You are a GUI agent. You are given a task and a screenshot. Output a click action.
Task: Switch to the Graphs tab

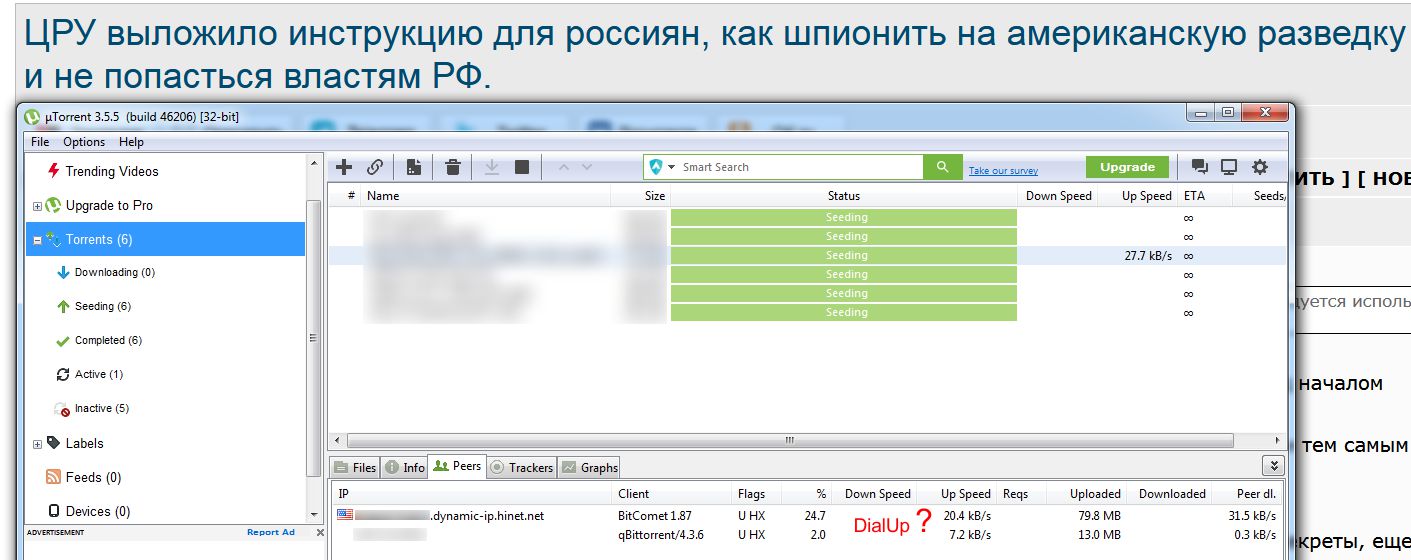point(589,467)
